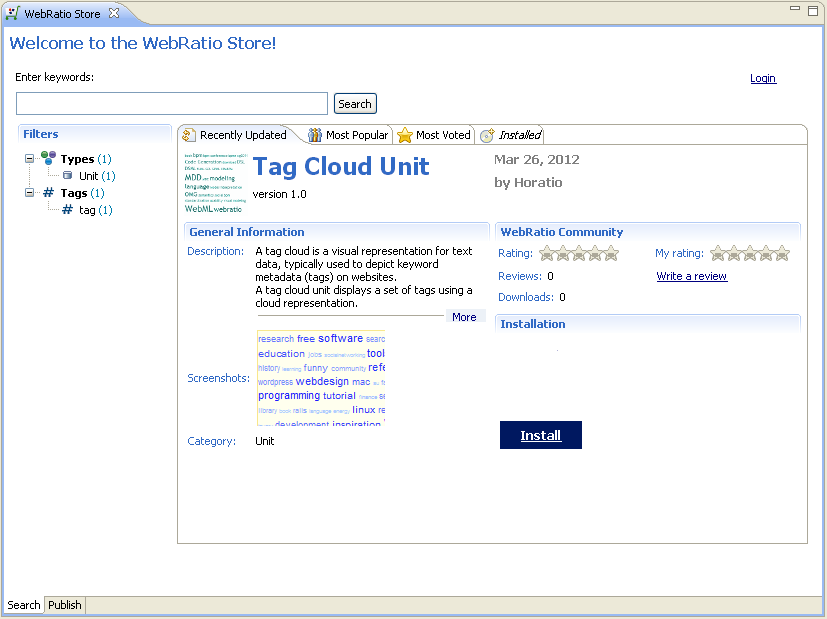Click the "Mar 26, 2012" date text

point(536,160)
